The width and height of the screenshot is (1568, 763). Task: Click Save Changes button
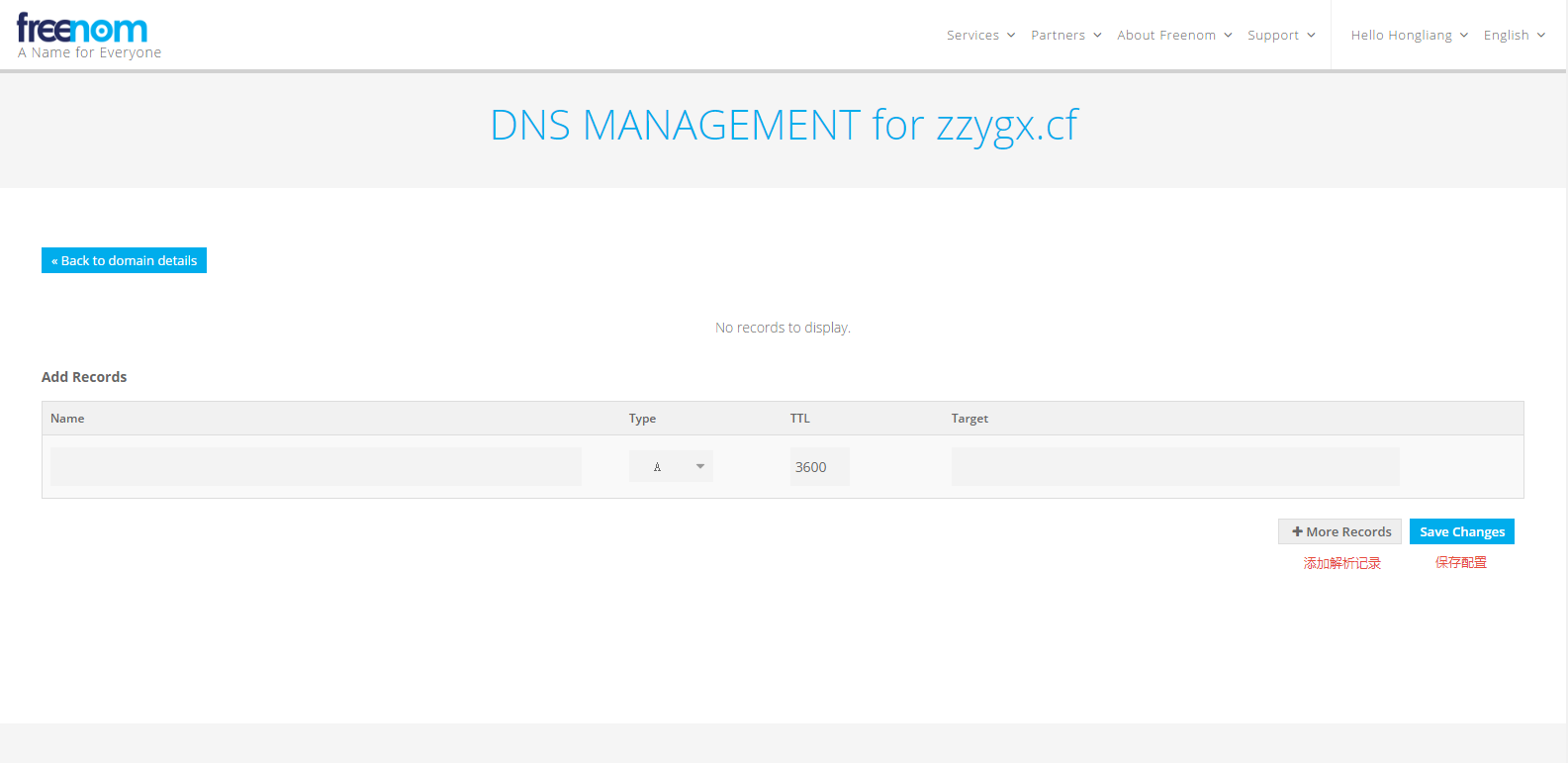[1462, 531]
